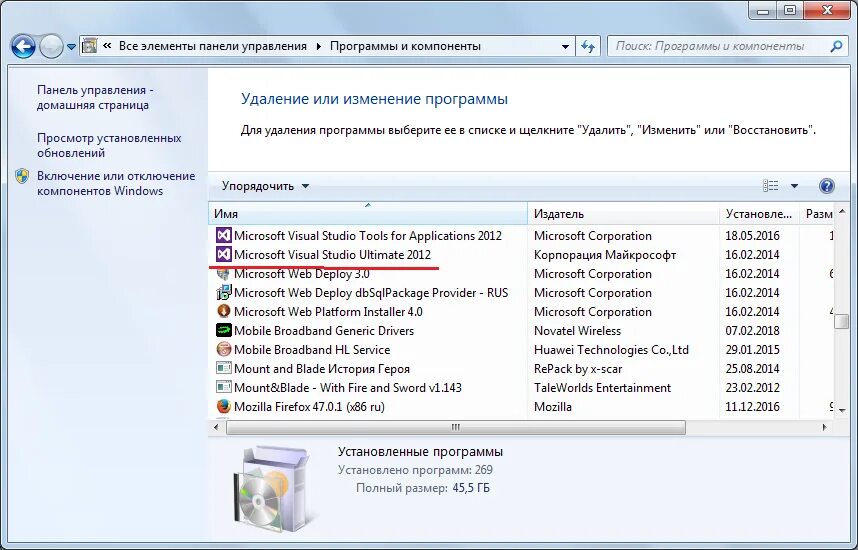Click the Mount&Blade With Fire and Sword icon
Viewport: 858px width, 550px height.
(223, 387)
